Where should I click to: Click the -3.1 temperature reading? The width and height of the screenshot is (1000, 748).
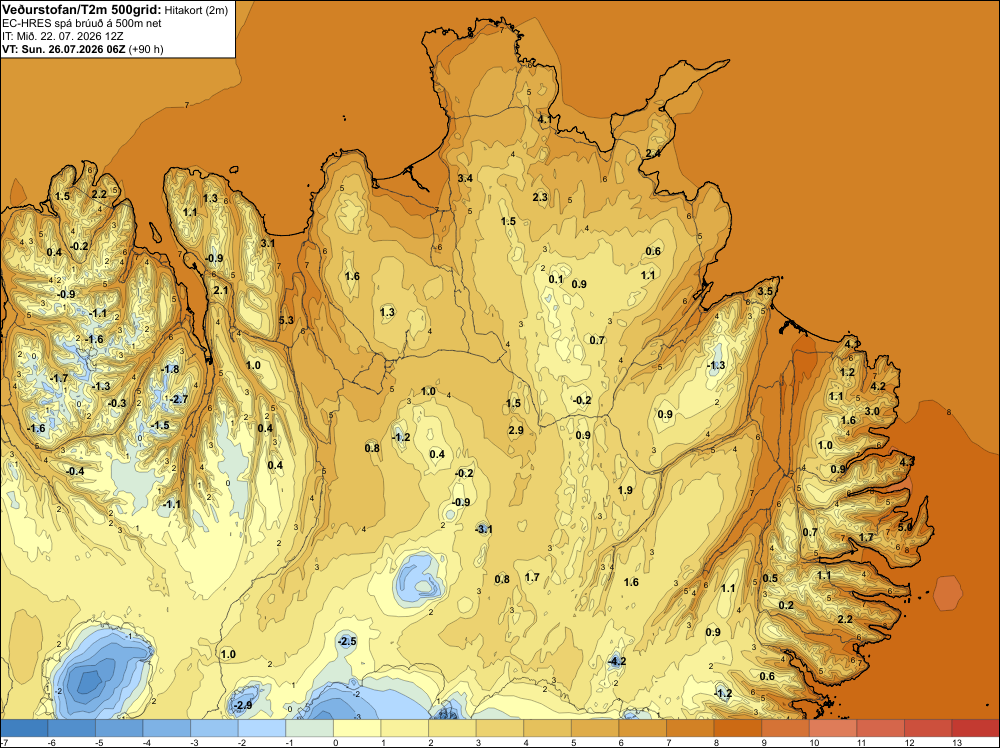point(484,529)
